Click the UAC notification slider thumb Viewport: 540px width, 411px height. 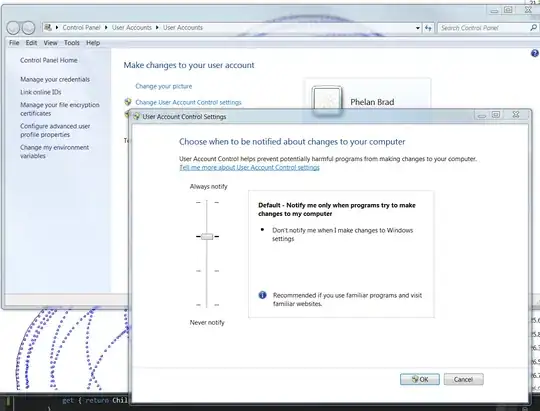pos(207,236)
